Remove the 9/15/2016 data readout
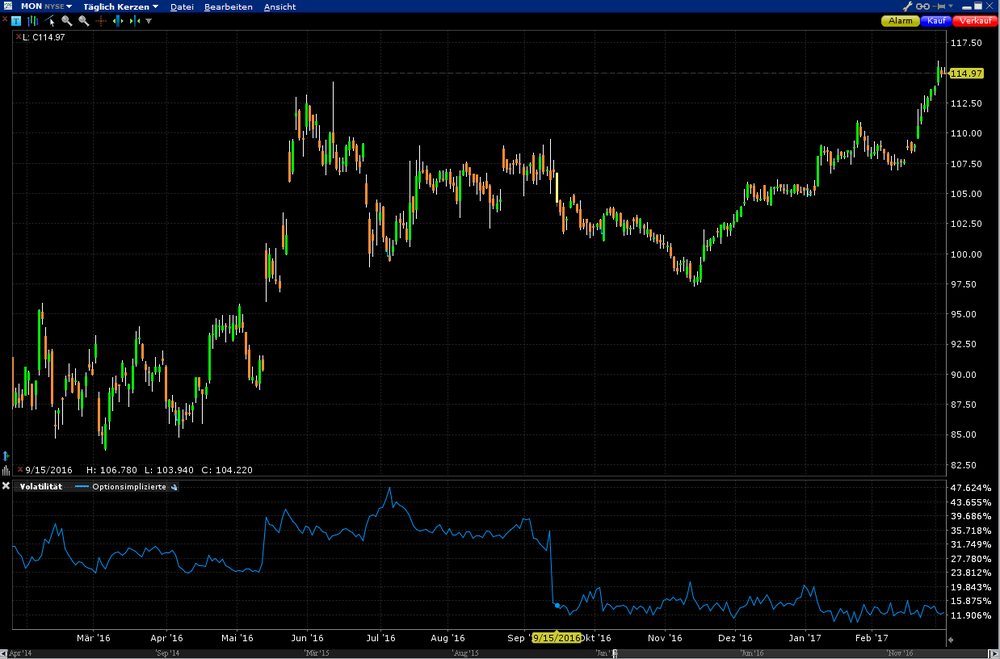 20,470
